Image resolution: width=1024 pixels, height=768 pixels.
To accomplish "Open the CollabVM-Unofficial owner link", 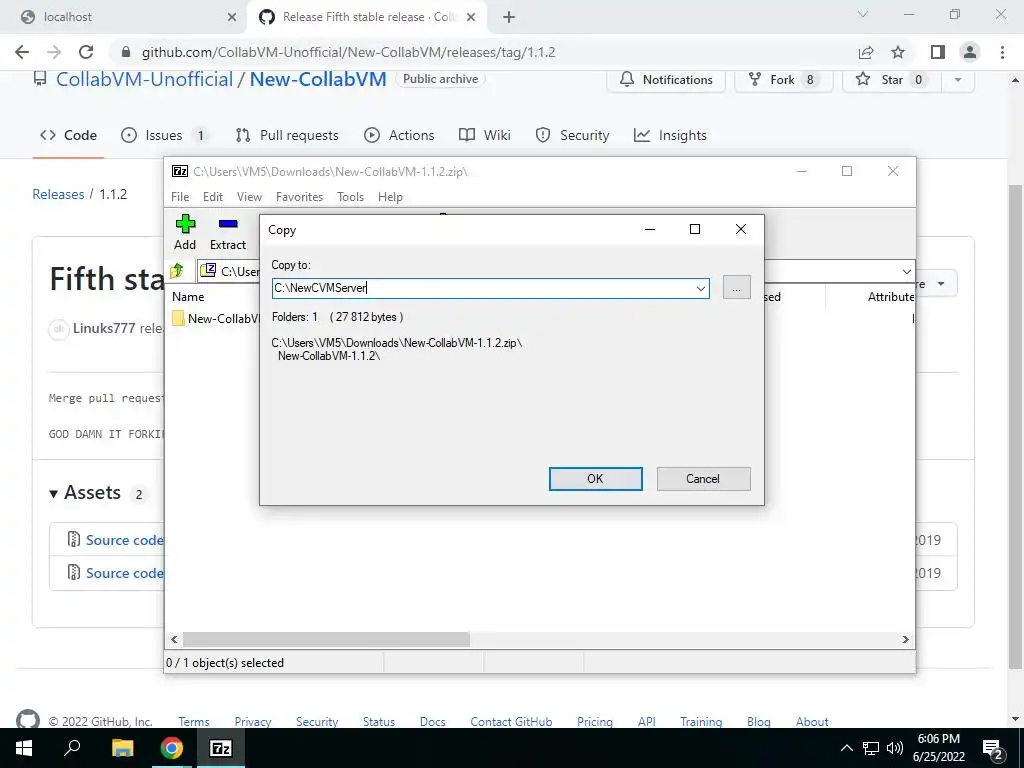I will (x=144, y=79).
